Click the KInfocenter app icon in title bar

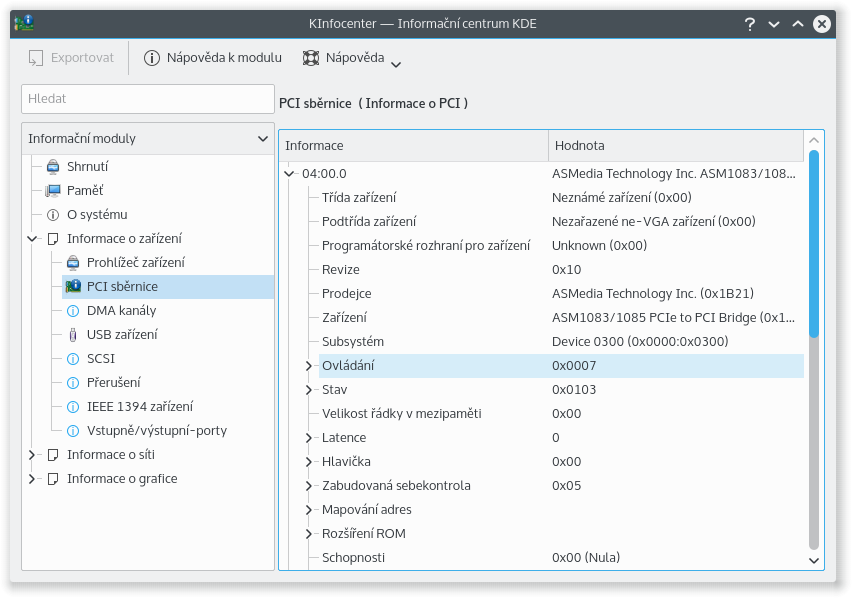click(x=24, y=23)
